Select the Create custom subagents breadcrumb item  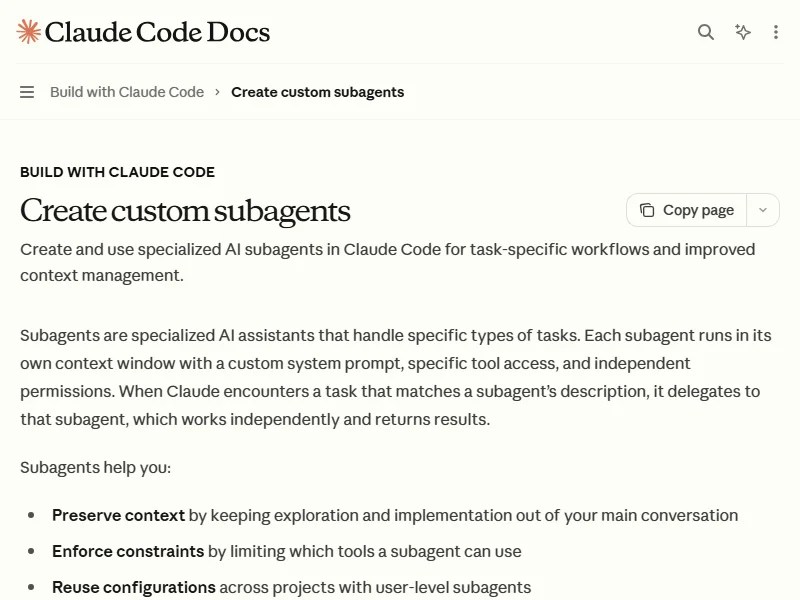click(x=317, y=92)
